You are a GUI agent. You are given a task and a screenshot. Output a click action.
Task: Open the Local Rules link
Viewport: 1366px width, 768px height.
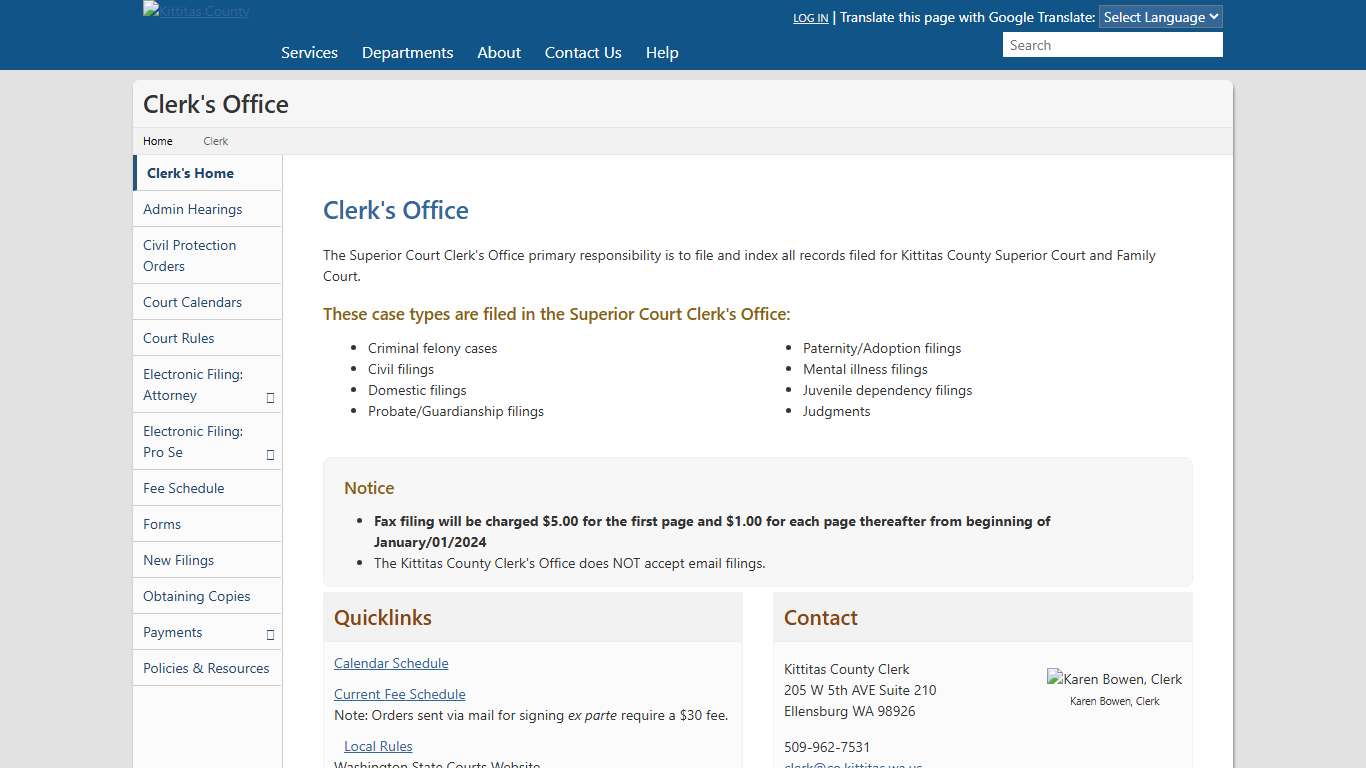378,746
